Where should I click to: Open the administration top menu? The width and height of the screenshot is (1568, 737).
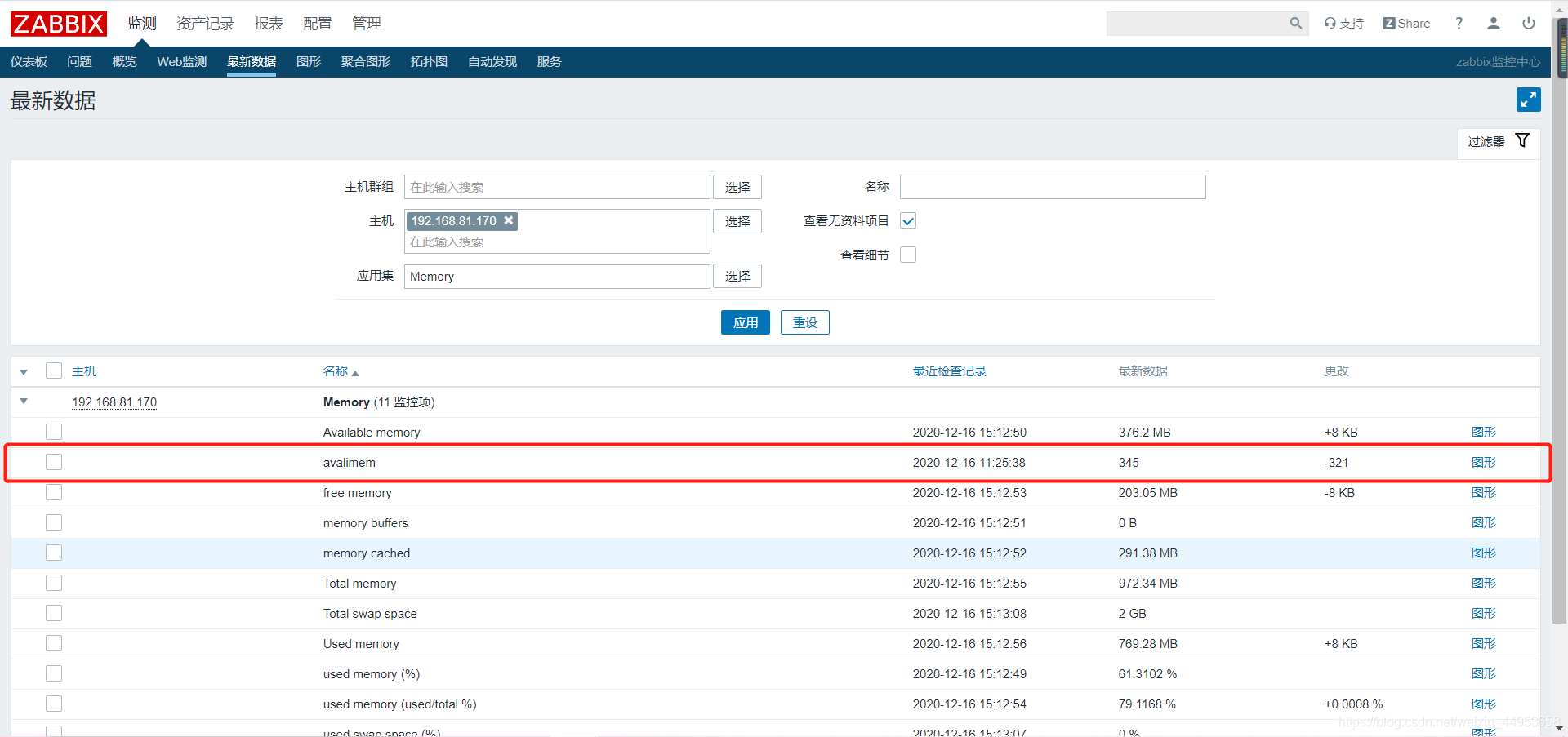click(367, 24)
